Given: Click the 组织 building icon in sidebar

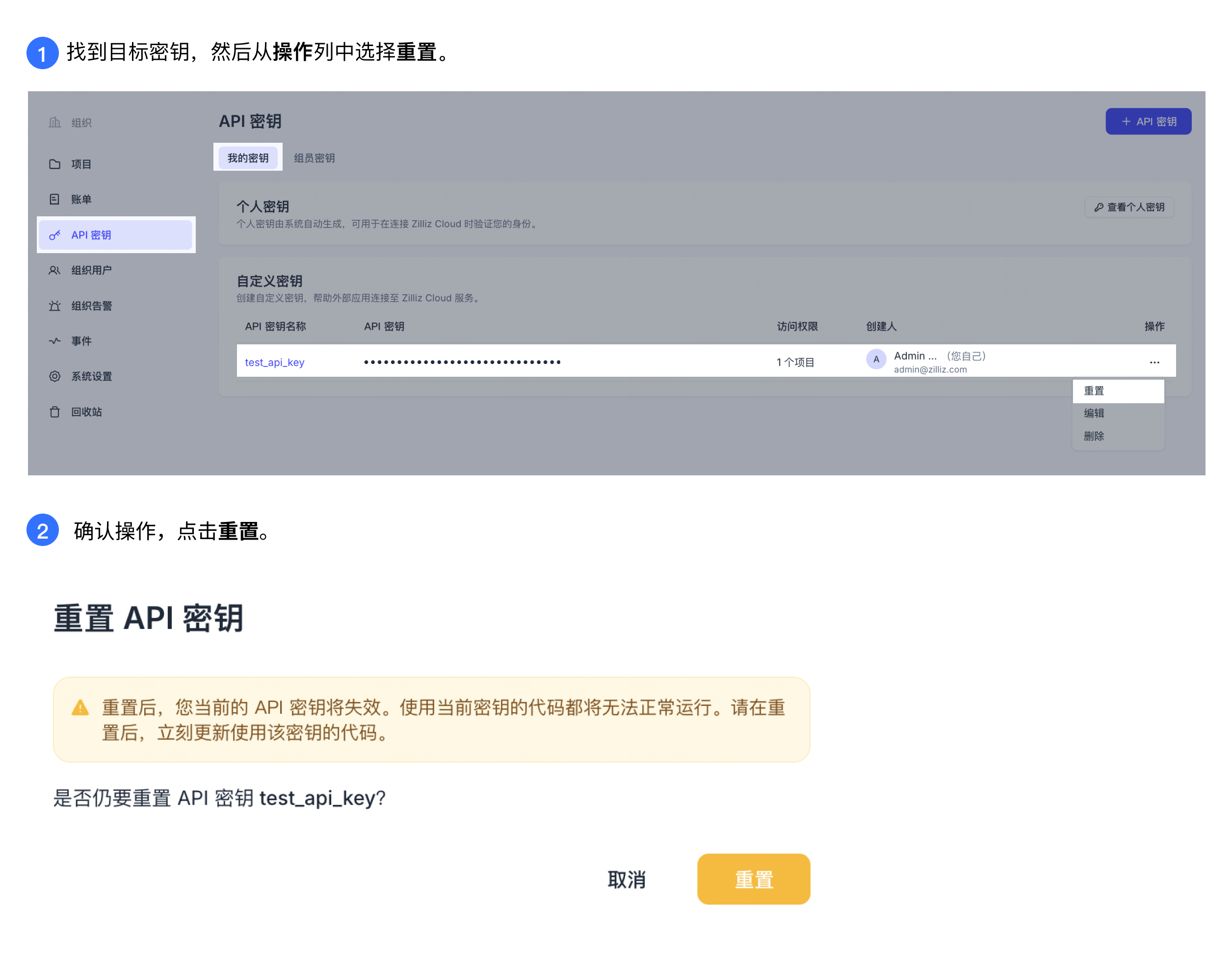Looking at the screenshot, I should point(55,122).
